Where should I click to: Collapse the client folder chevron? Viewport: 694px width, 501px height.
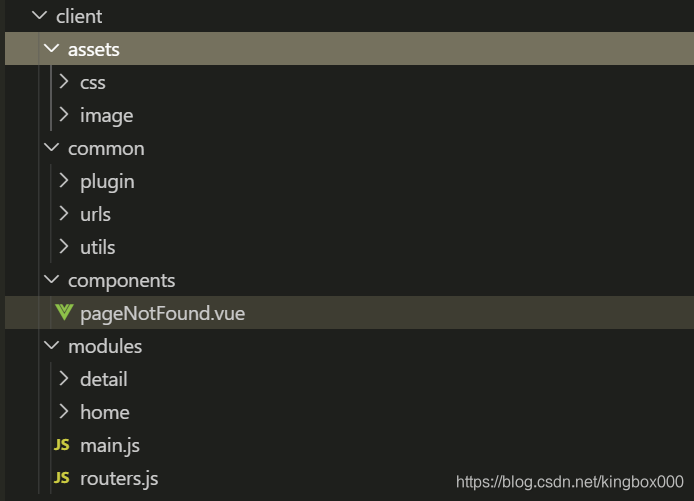40,15
